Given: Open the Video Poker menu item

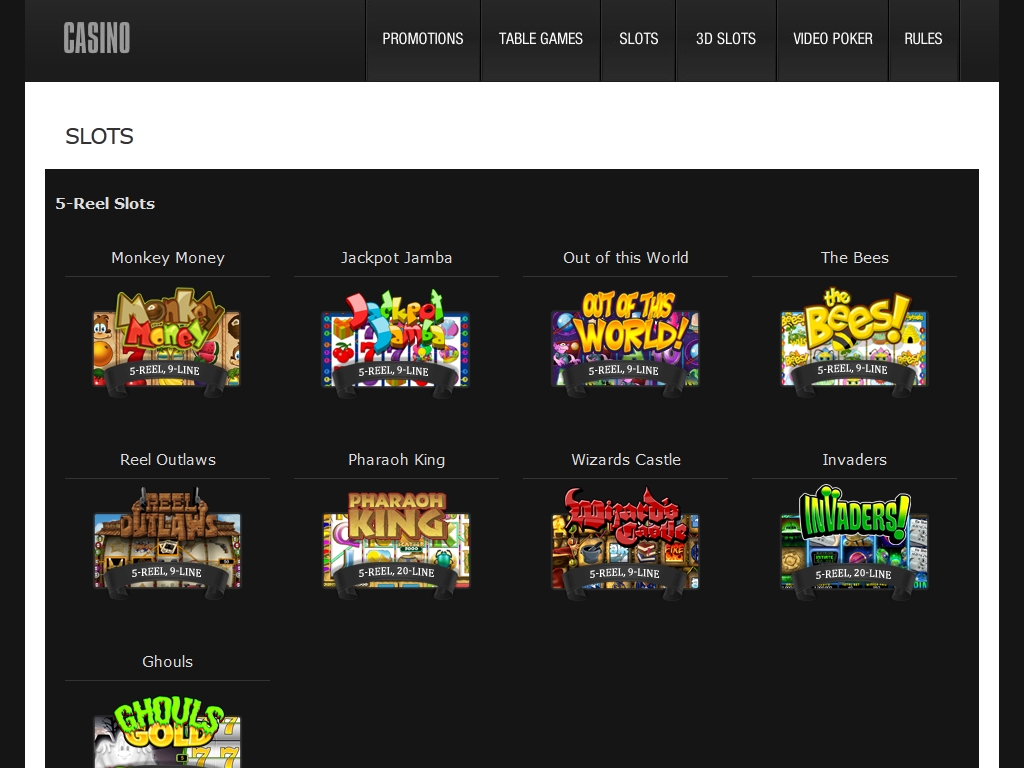Looking at the screenshot, I should [833, 39].
